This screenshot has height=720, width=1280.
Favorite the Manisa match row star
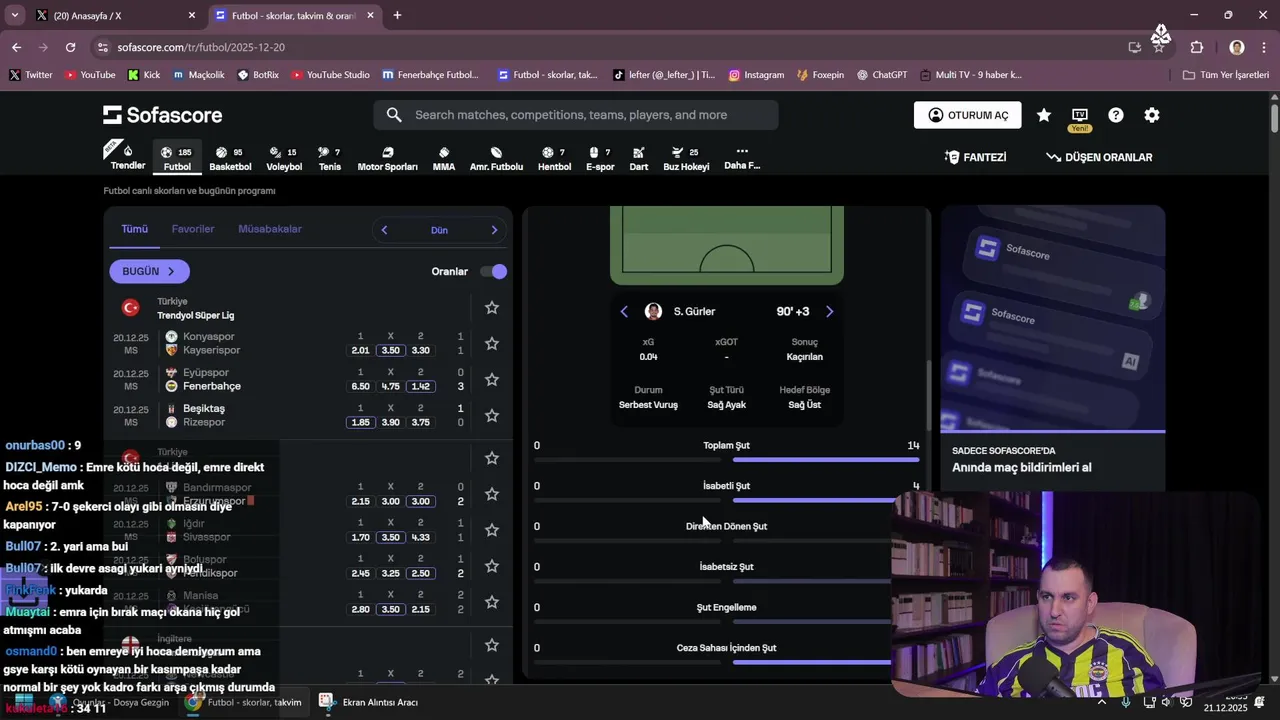(x=492, y=602)
